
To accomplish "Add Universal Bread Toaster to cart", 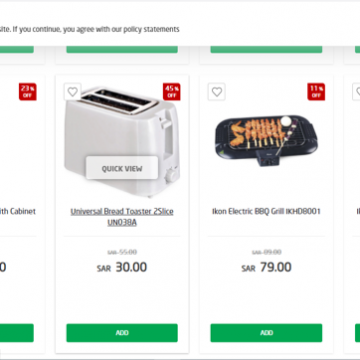I will [x=122, y=333].
